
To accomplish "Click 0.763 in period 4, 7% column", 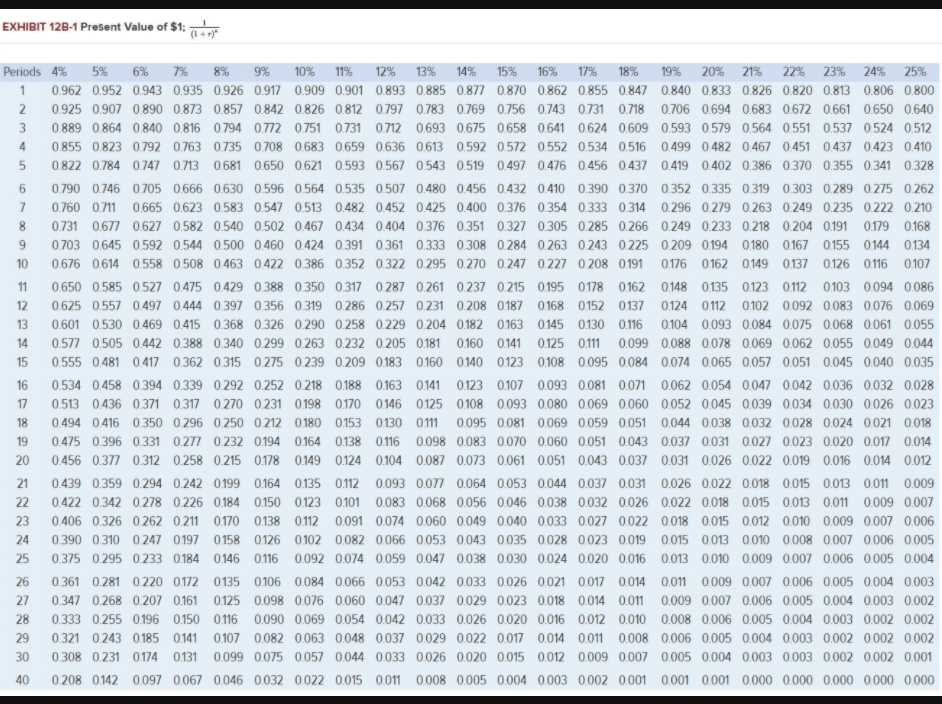I will tap(188, 147).
